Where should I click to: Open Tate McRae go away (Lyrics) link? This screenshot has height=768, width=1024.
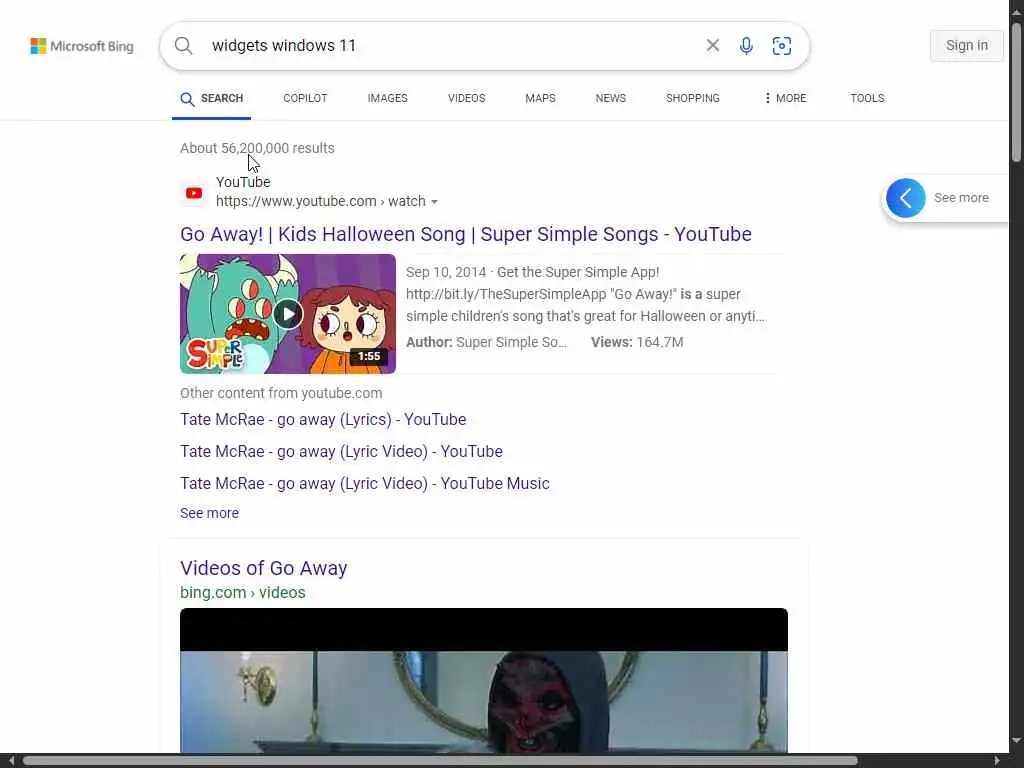pyautogui.click(x=323, y=419)
